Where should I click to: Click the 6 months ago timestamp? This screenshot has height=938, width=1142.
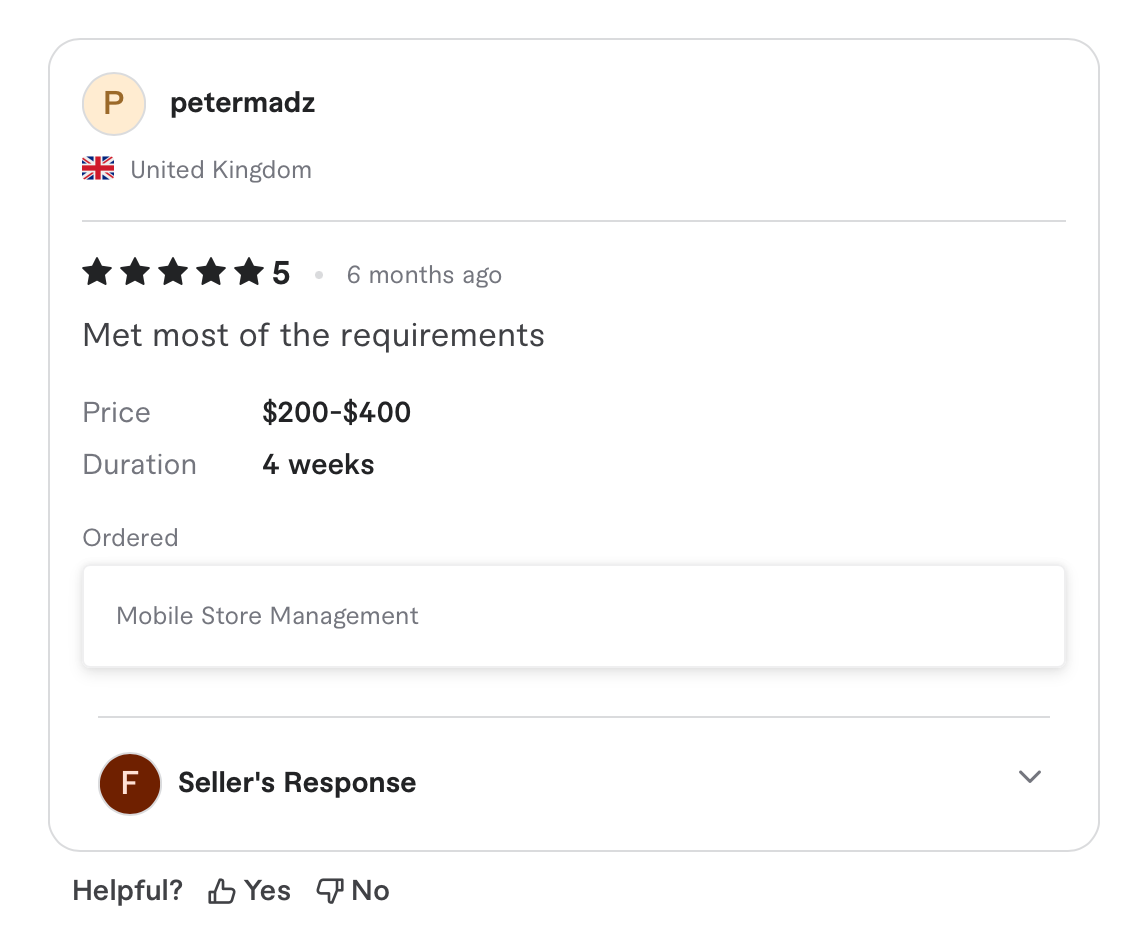[x=424, y=275]
